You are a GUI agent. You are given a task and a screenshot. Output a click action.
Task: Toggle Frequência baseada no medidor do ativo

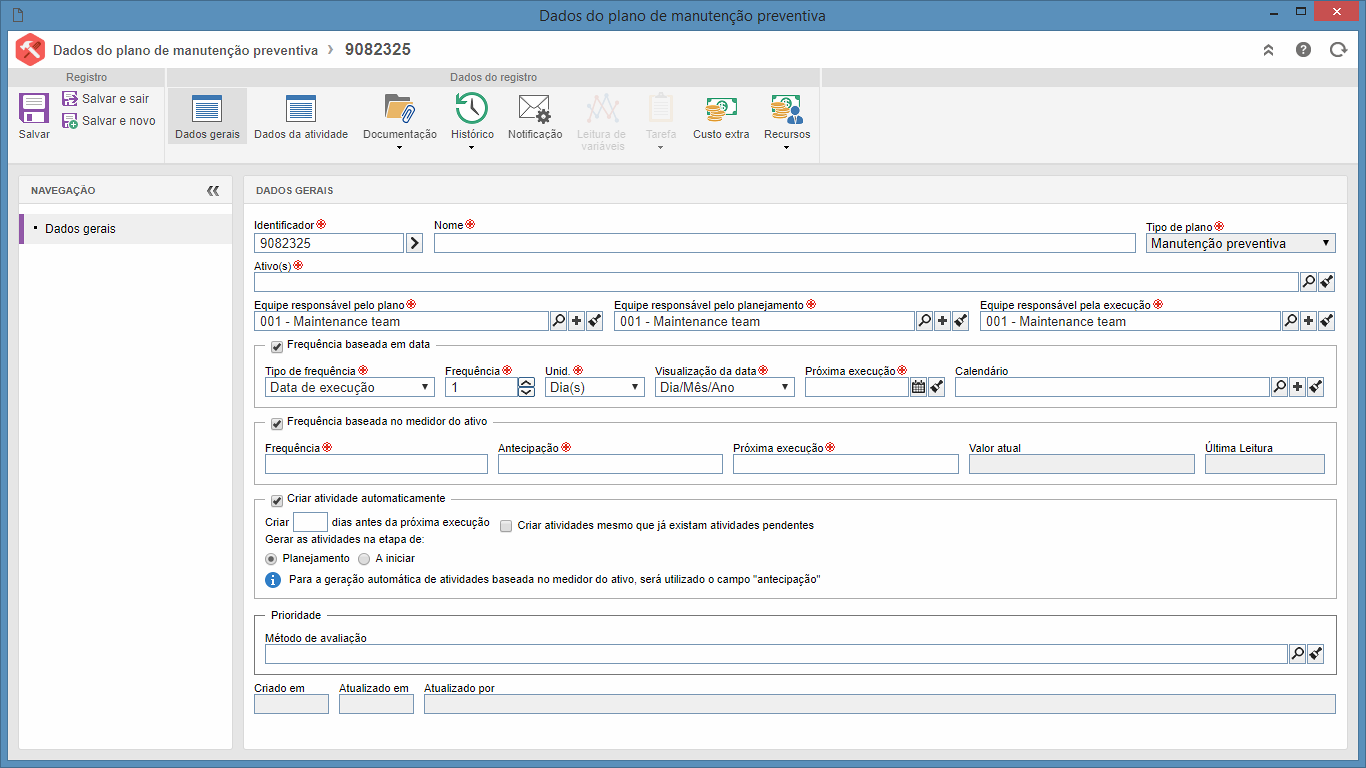coord(277,424)
